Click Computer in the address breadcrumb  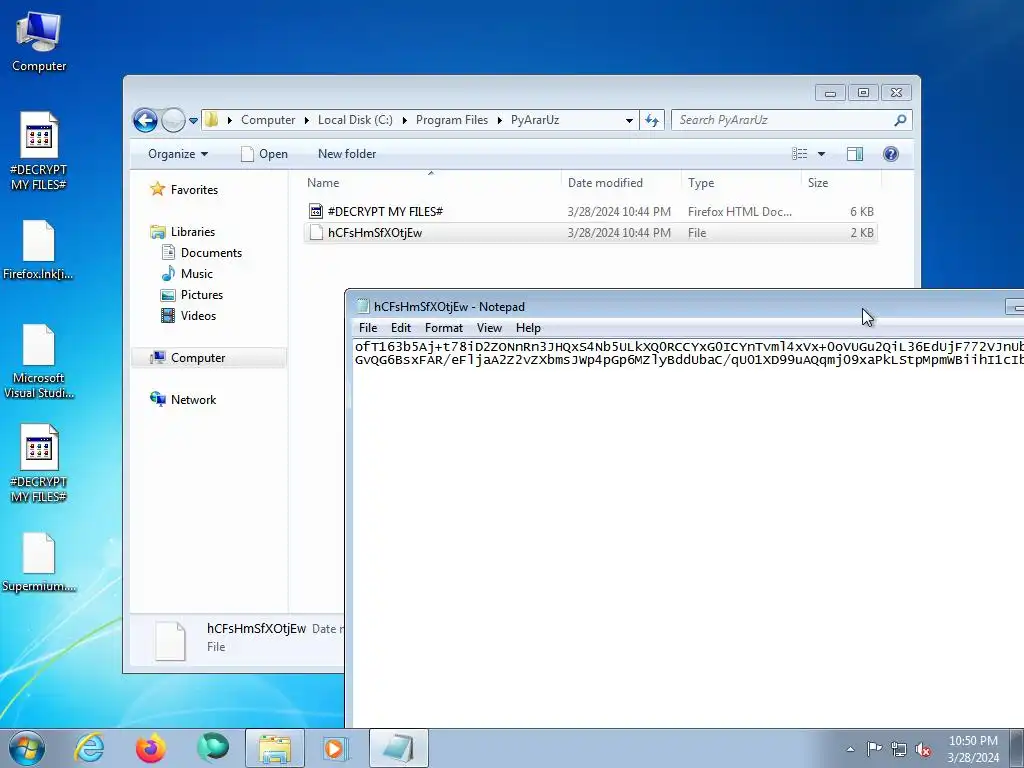[268, 120]
